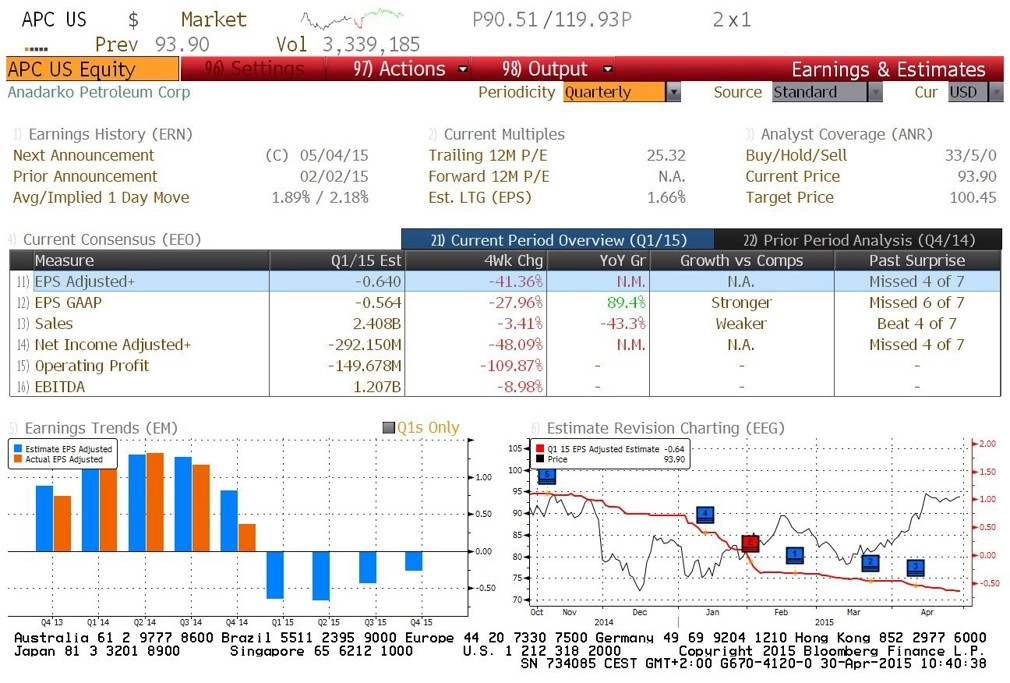The width and height of the screenshot is (1010, 683).
Task: Click the -109.87% Operating Profit change
Action: 511,366
